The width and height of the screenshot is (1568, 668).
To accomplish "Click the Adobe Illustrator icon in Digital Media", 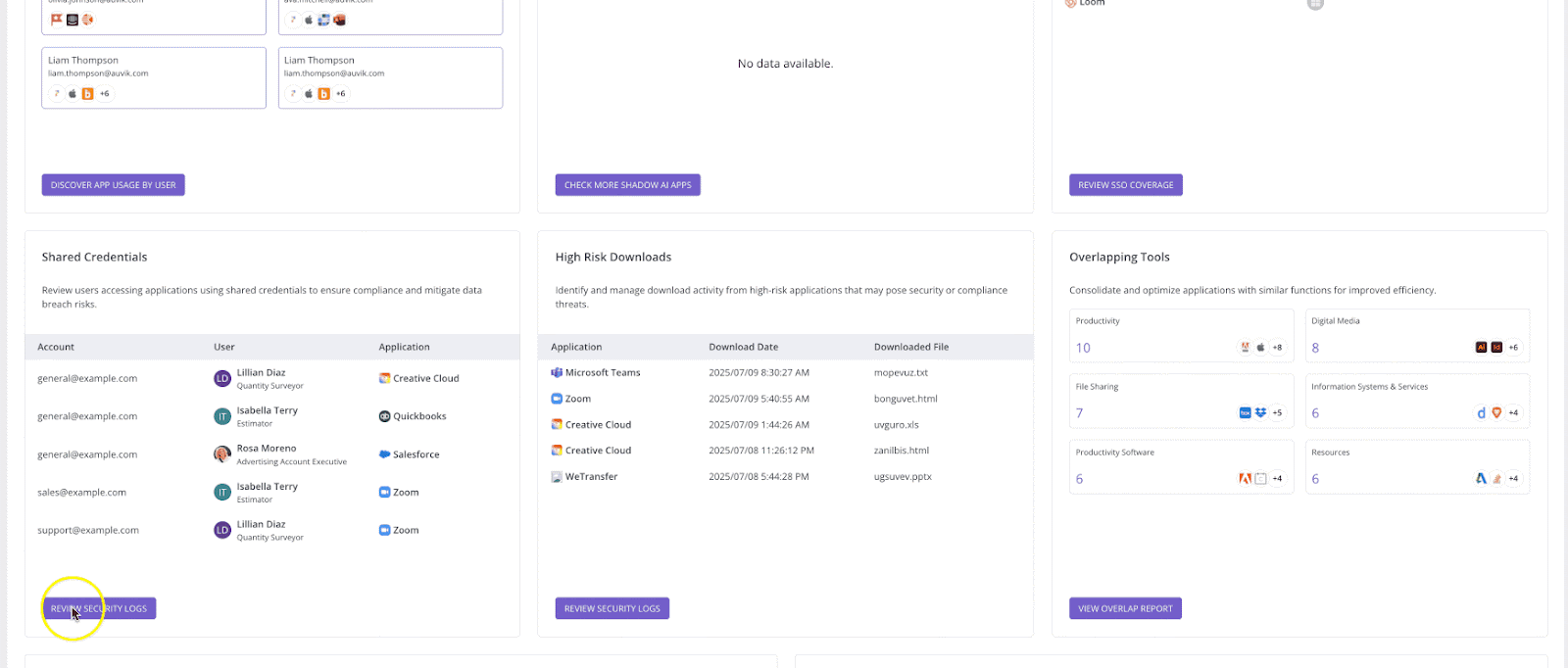I will pos(1481,348).
